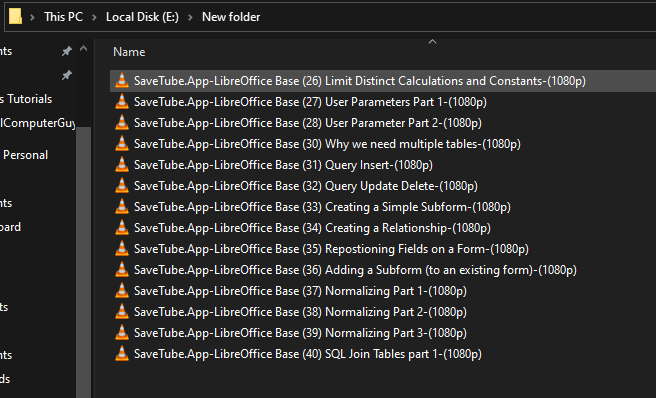Click VLC icon of Base (34) Creating a Relationship
The height and width of the screenshot is (398, 656).
pos(122,227)
